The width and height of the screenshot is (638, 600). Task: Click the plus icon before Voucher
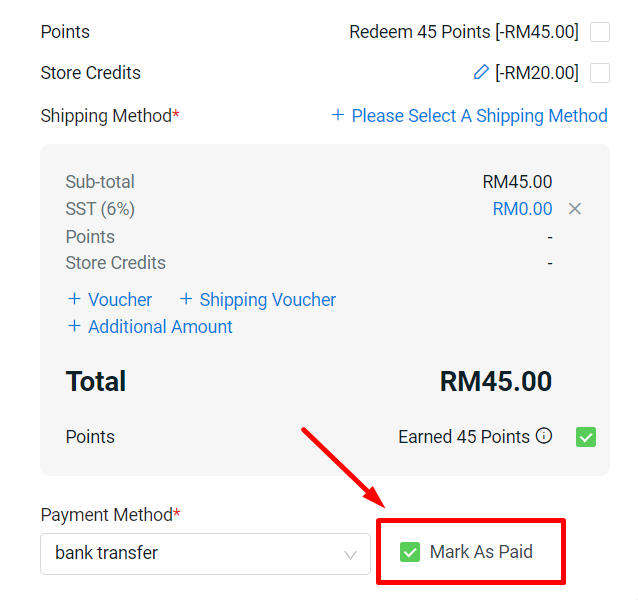[74, 299]
